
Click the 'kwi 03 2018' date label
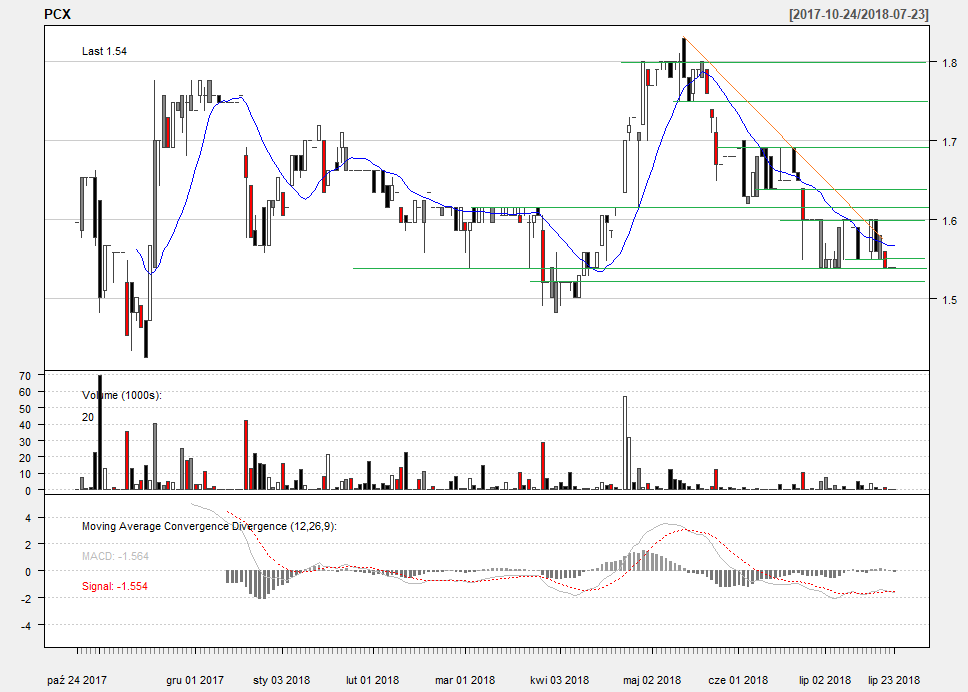(x=559, y=680)
